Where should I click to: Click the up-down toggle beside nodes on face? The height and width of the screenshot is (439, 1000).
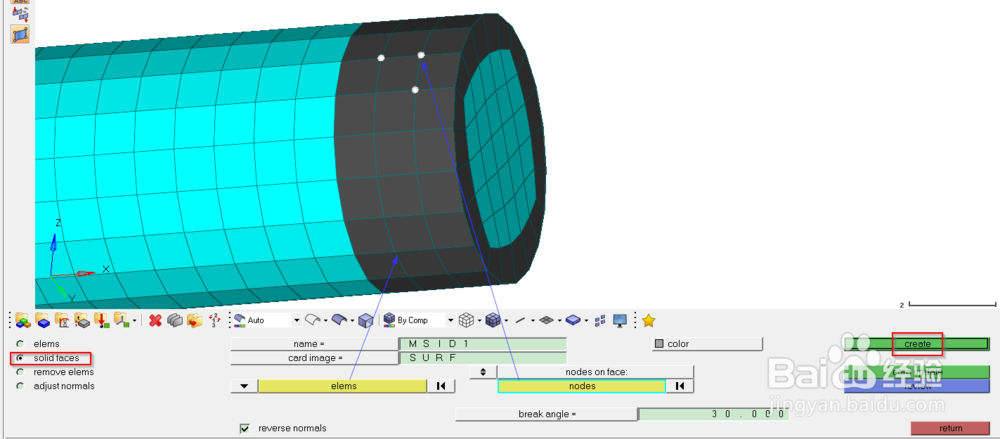pyautogui.click(x=483, y=371)
